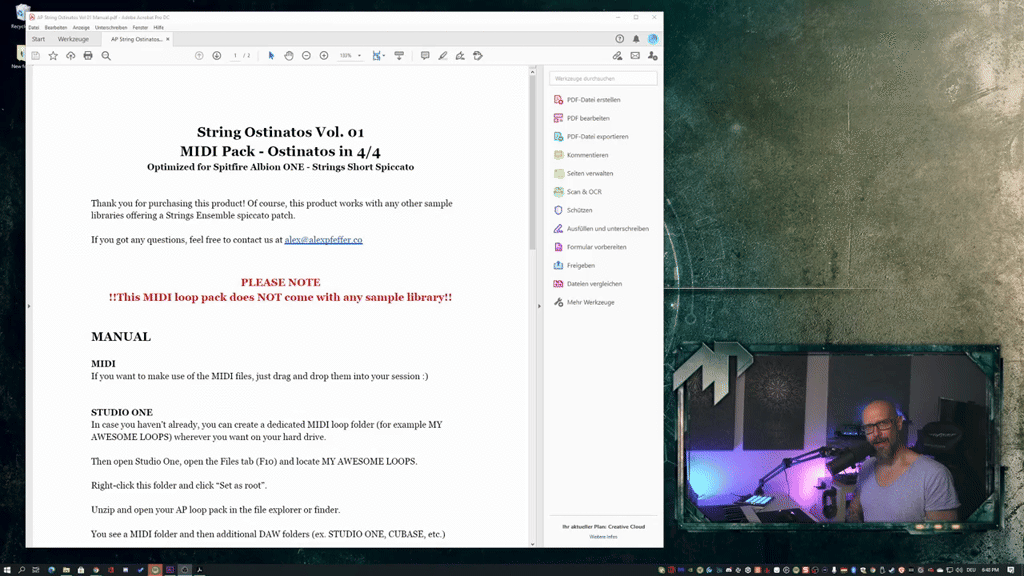Click the Weitere Infos link

(603, 537)
